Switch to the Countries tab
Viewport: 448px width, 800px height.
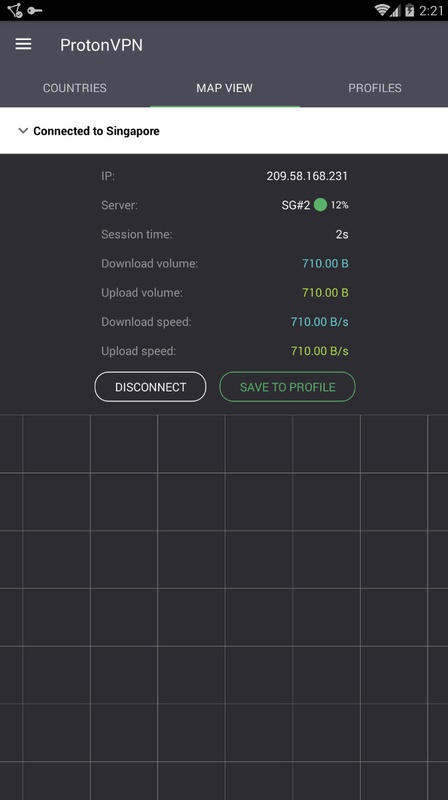point(74,88)
